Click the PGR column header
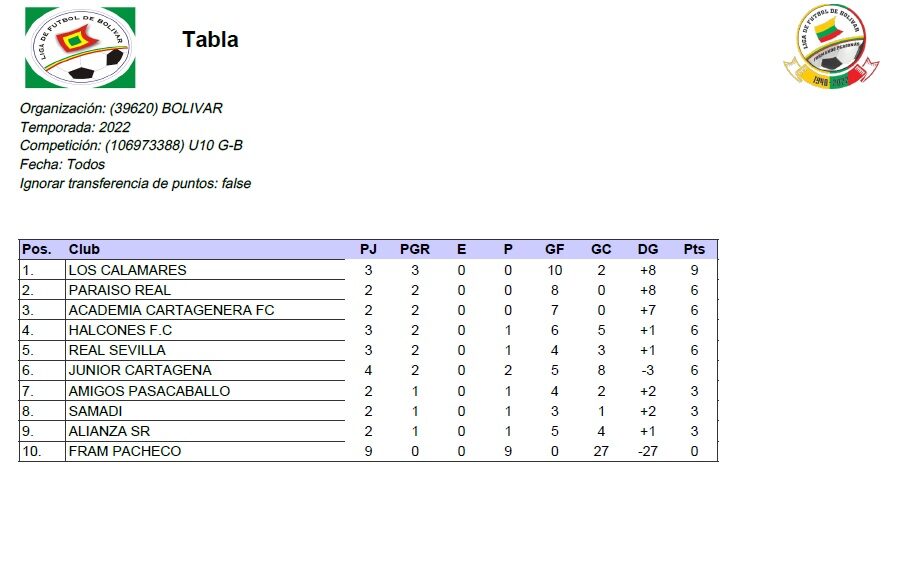 pos(415,249)
